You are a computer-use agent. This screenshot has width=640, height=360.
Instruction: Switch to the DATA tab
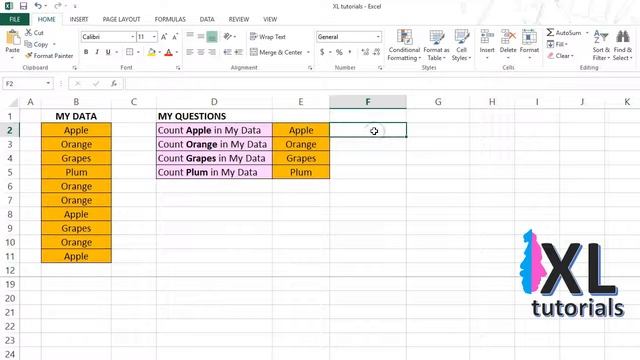pyautogui.click(x=207, y=19)
